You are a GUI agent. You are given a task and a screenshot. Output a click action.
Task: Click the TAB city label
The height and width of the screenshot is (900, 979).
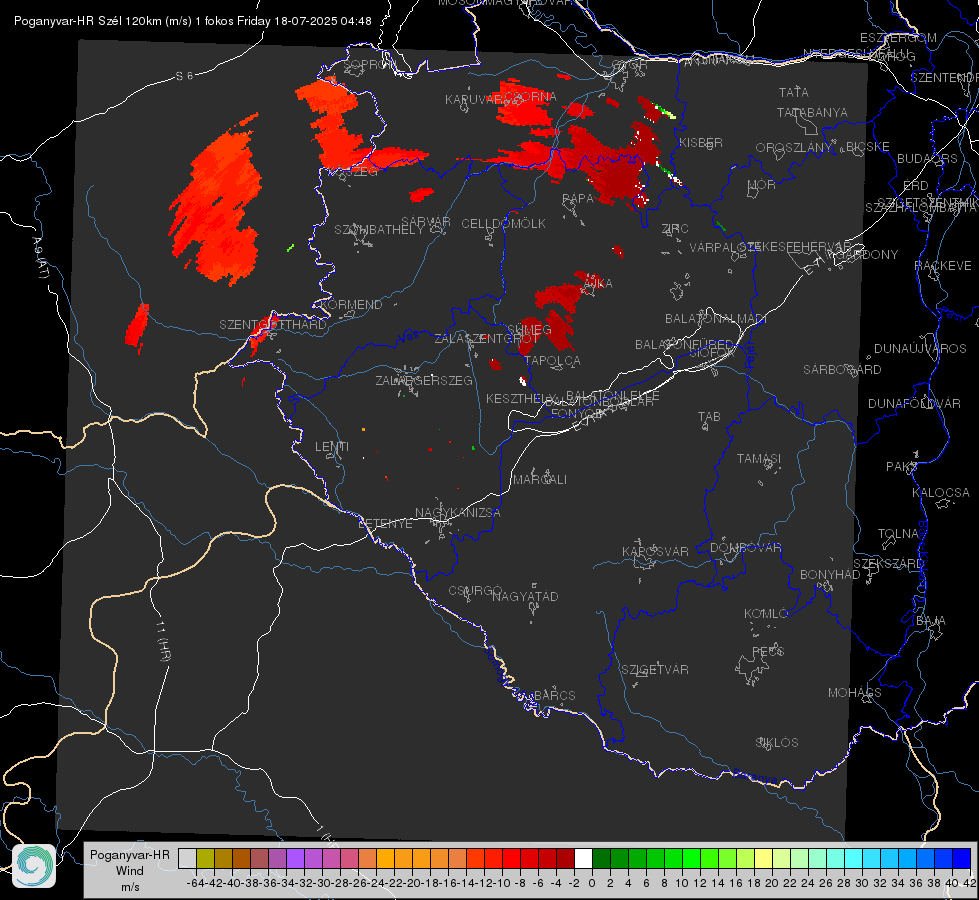709,416
